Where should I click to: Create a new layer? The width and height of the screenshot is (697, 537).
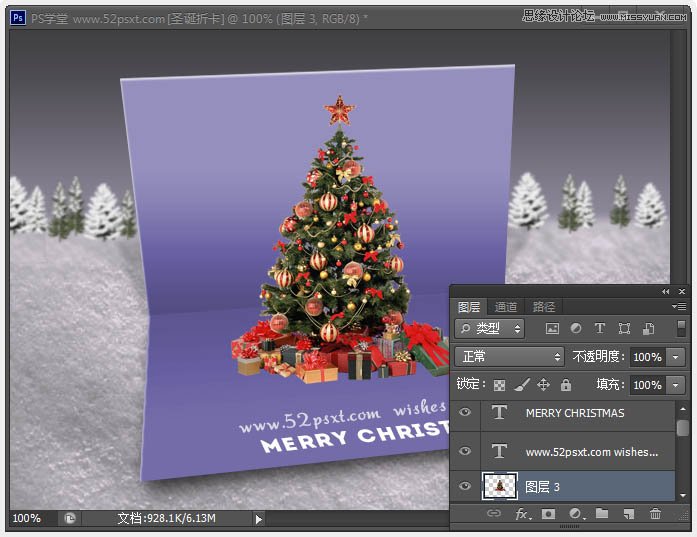629,514
